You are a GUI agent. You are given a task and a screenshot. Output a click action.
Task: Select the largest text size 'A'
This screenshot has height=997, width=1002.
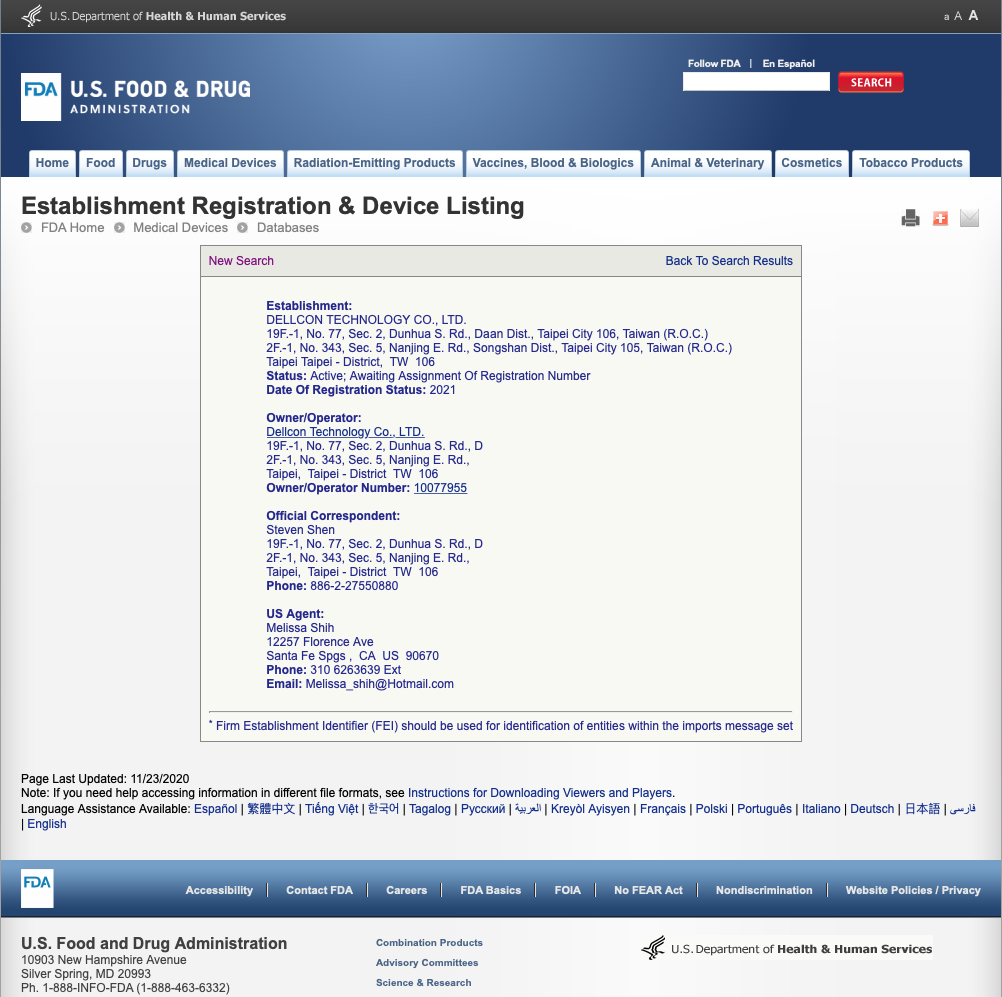click(x=973, y=15)
